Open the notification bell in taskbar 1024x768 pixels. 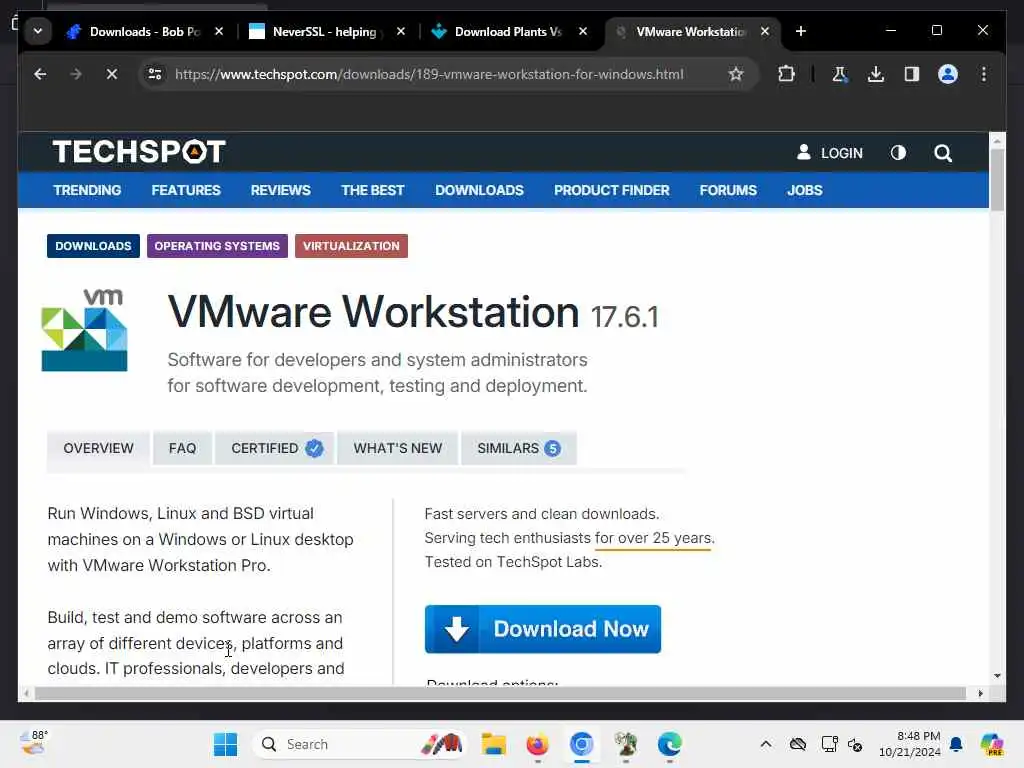(x=956, y=744)
